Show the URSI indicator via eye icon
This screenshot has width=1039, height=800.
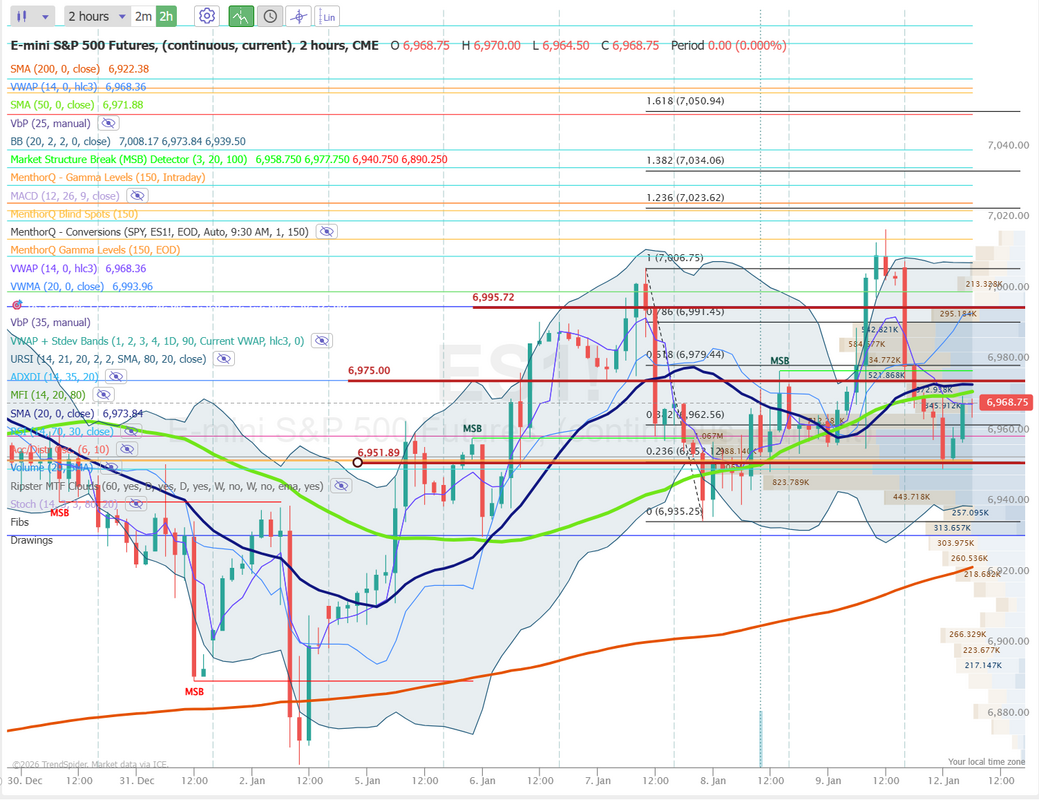(x=222, y=359)
